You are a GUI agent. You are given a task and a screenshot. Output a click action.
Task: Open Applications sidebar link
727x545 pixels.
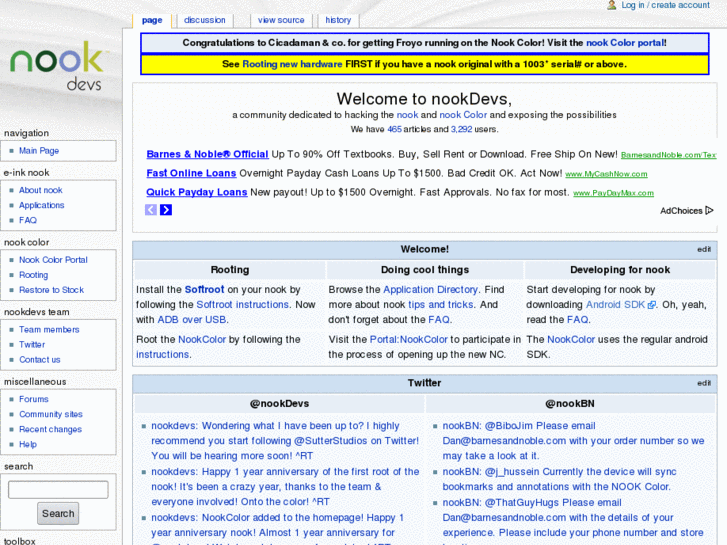42,205
